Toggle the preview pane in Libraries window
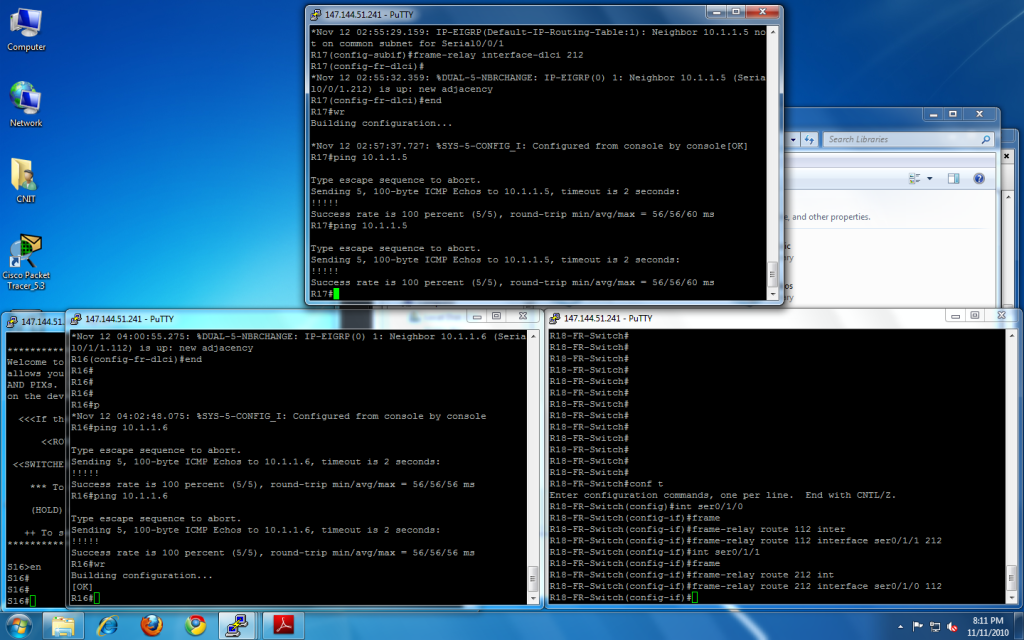The image size is (1024, 640). 953,178
